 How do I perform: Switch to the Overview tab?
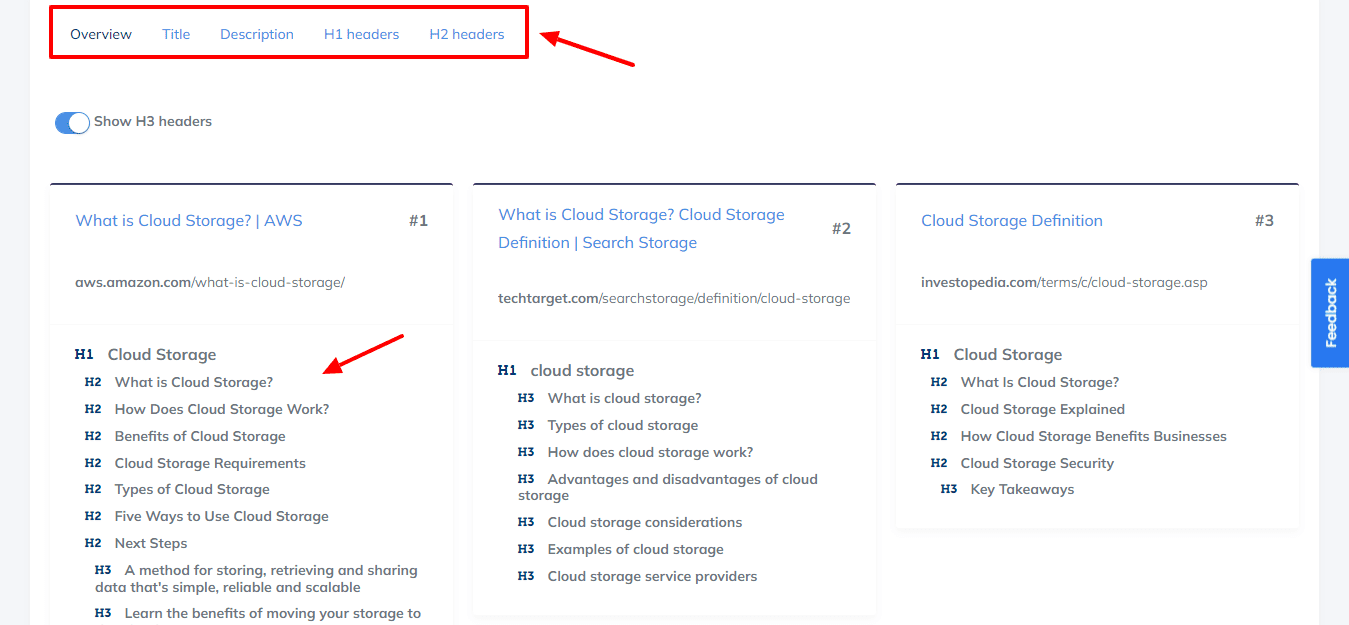pyautogui.click(x=101, y=34)
